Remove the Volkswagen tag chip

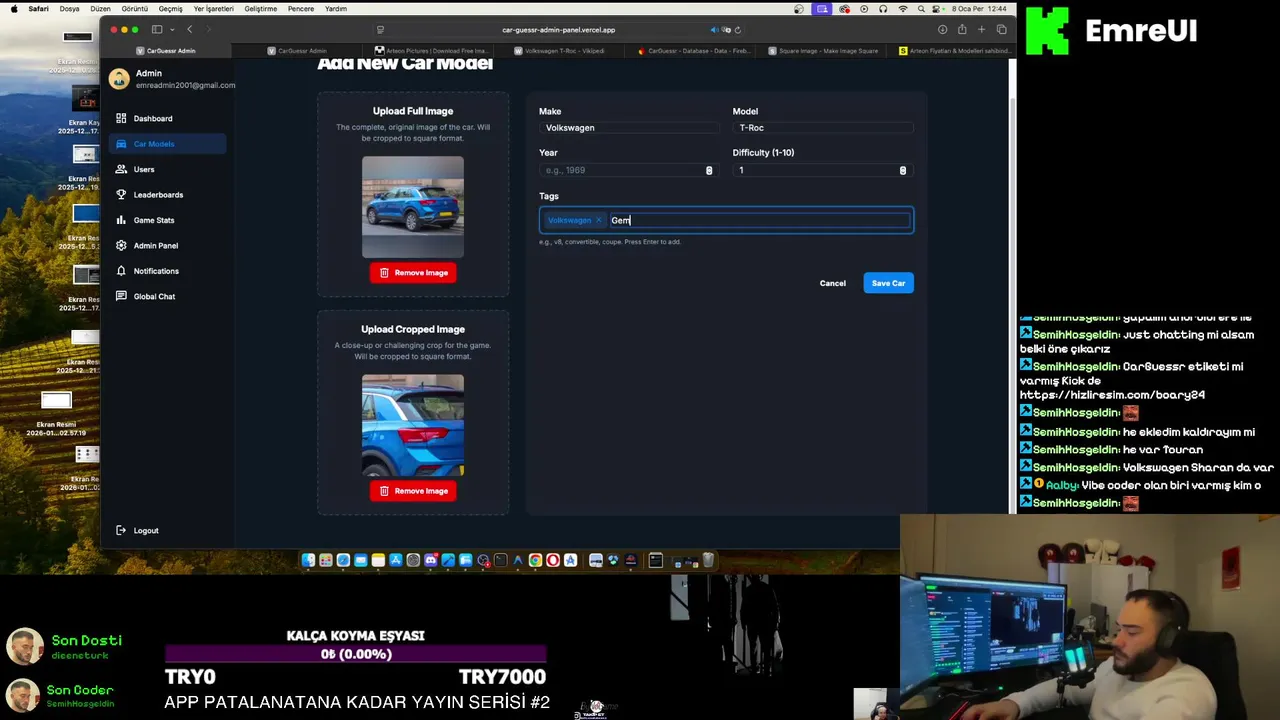(x=599, y=220)
